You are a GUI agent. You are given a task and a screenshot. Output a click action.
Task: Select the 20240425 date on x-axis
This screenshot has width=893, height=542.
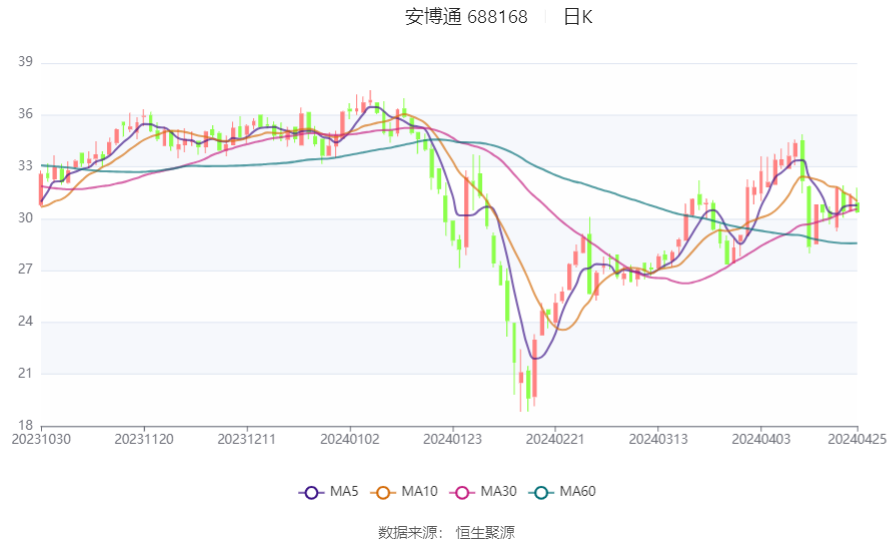click(856, 439)
